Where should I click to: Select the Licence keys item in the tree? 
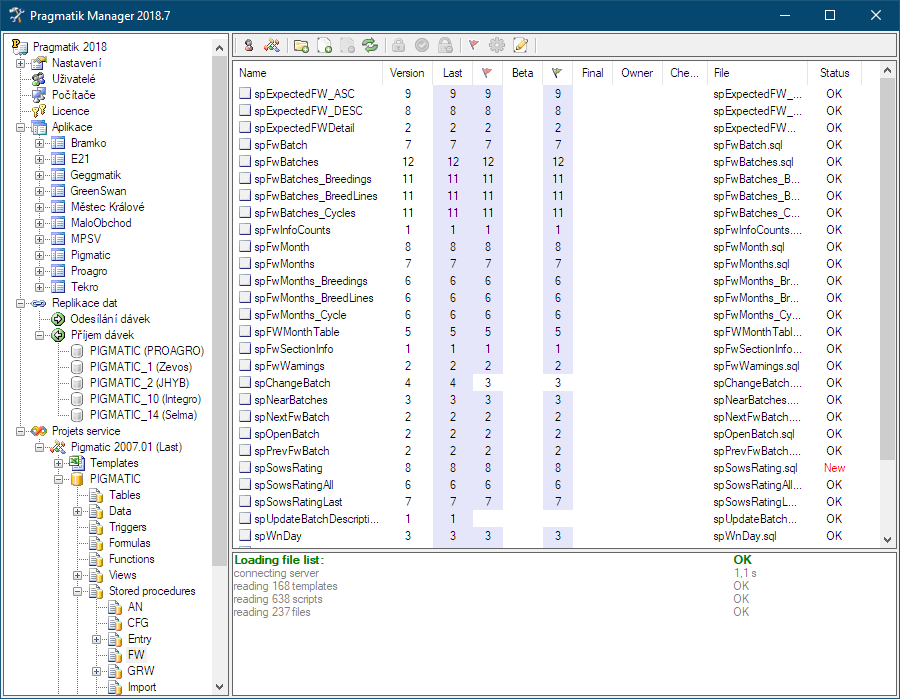(x=70, y=111)
